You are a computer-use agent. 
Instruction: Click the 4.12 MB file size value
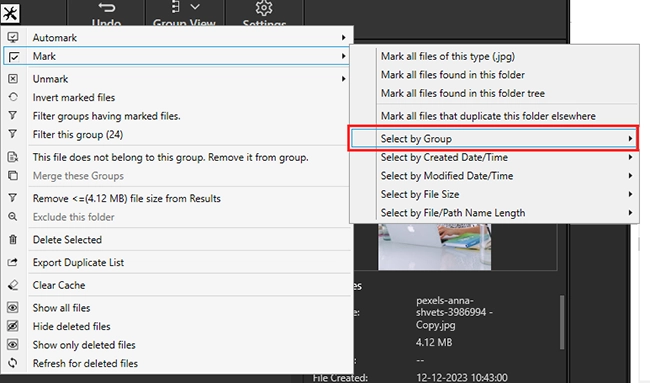click(x=434, y=342)
